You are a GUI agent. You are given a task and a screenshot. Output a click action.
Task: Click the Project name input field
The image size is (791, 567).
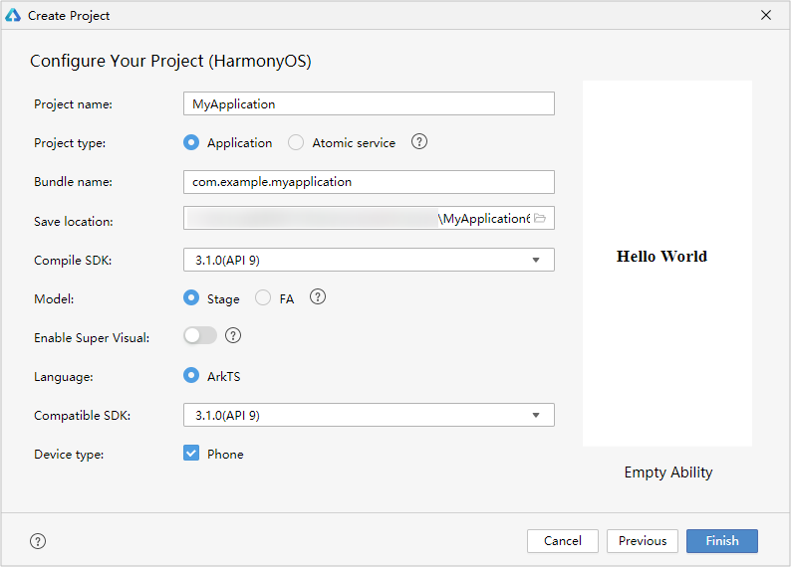pyautogui.click(x=368, y=104)
